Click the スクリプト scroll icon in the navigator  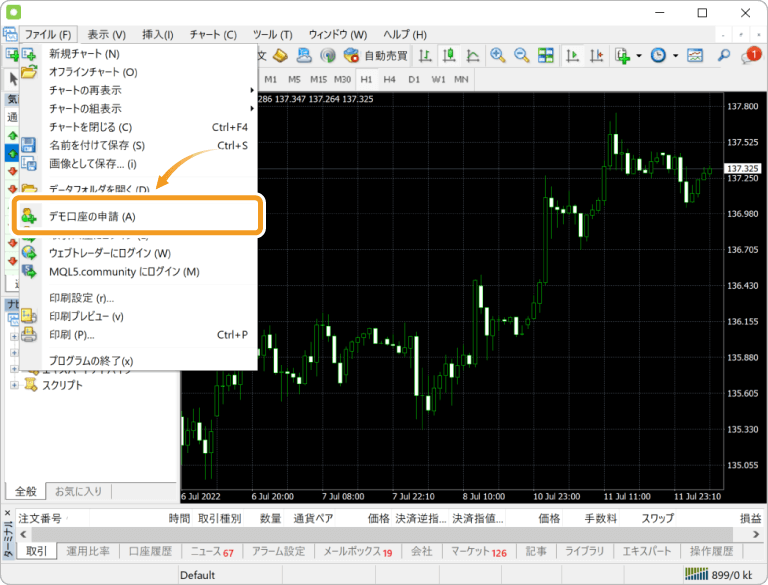31,385
